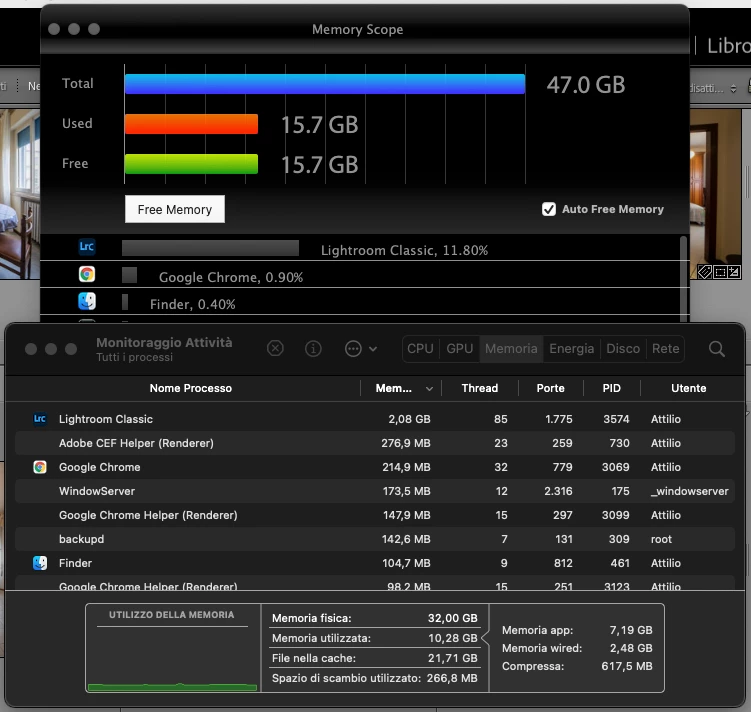Switch to the CPU tab
The image size is (751, 712).
[420, 349]
